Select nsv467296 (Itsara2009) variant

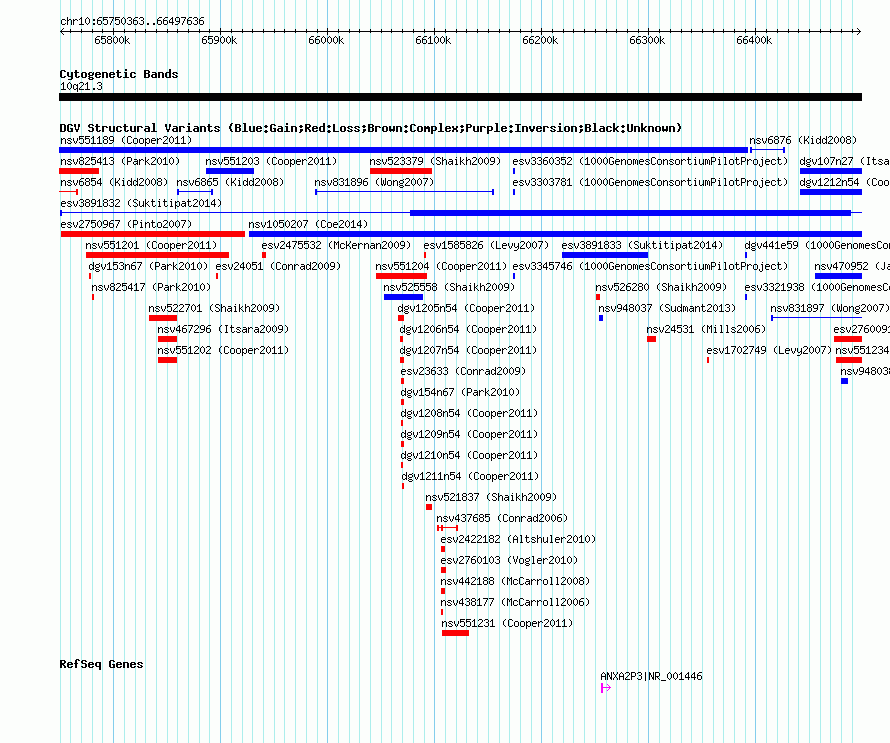click(x=223, y=329)
